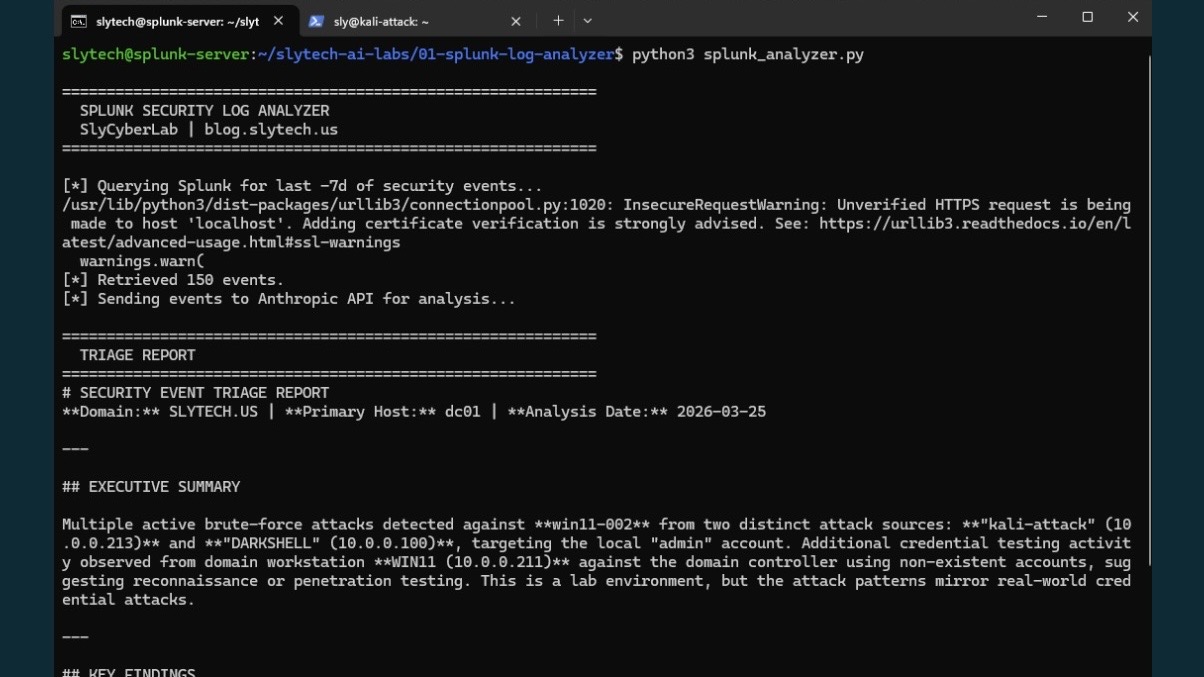Screen dimensions: 1204x677
Task: Click the 'Querying Splunk for last -7d' line
Action: pos(302,186)
